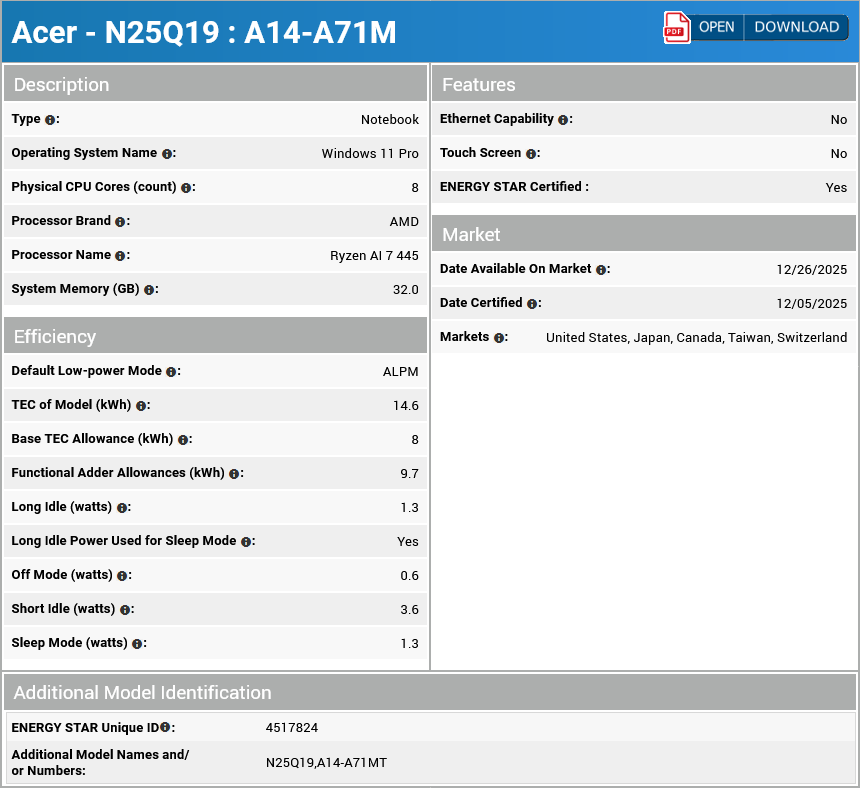Click the Features section header
Image resolution: width=860 pixels, height=788 pixels.
(643, 84)
